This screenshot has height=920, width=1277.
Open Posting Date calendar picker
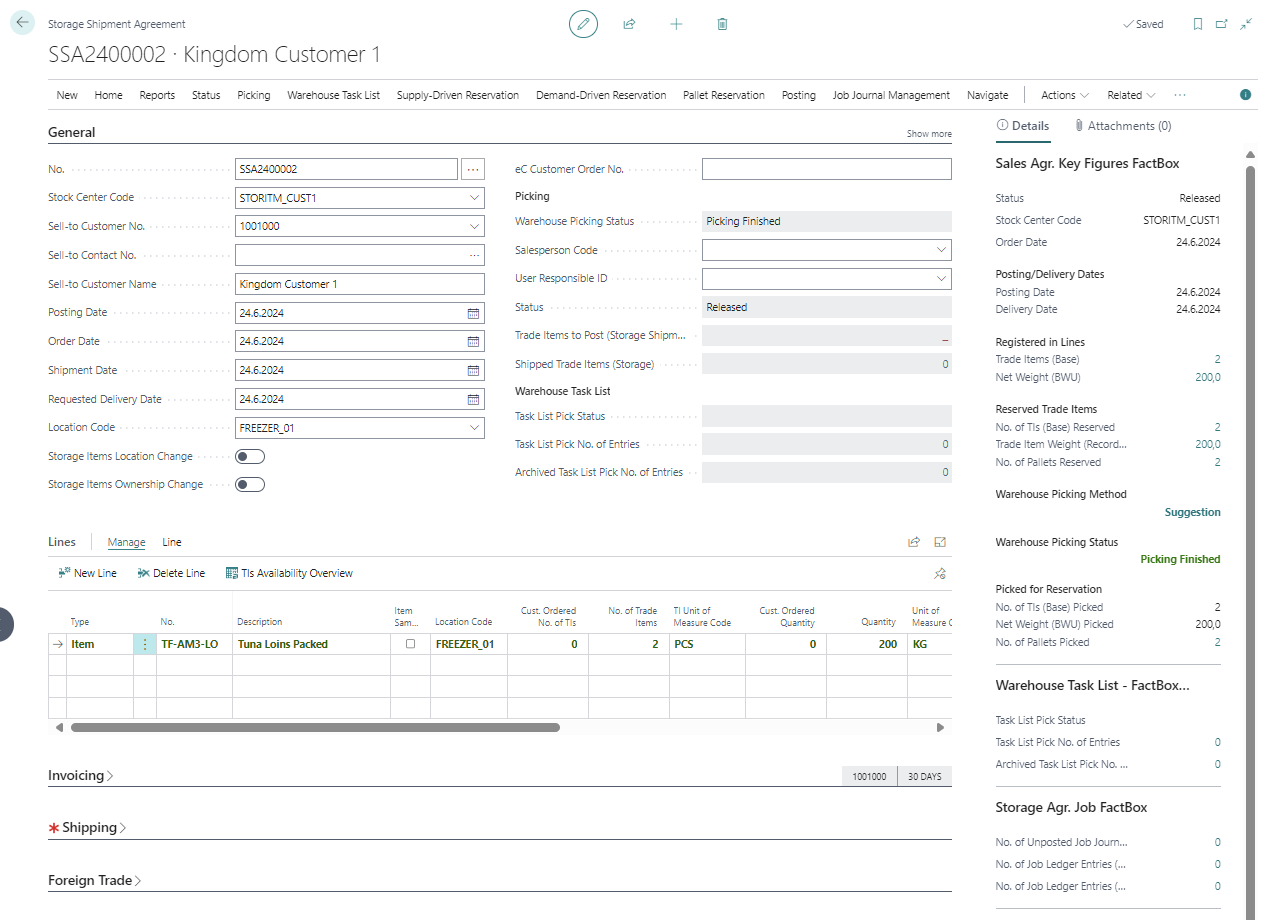point(473,313)
